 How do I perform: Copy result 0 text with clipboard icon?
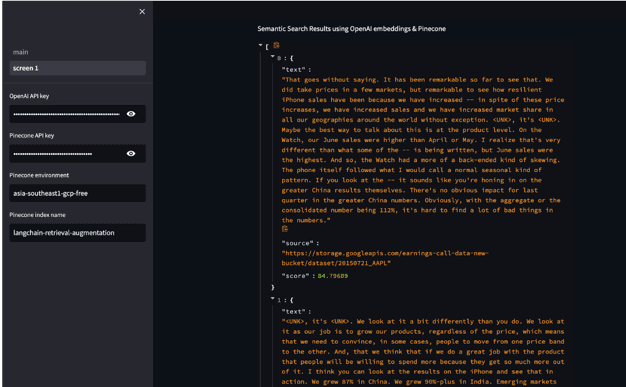coord(285,229)
